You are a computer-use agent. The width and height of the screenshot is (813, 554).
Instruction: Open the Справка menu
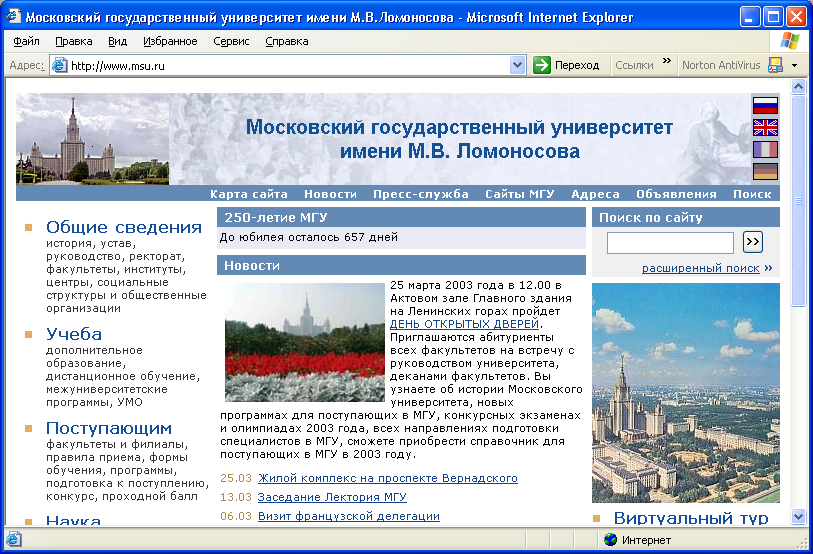[x=287, y=41]
